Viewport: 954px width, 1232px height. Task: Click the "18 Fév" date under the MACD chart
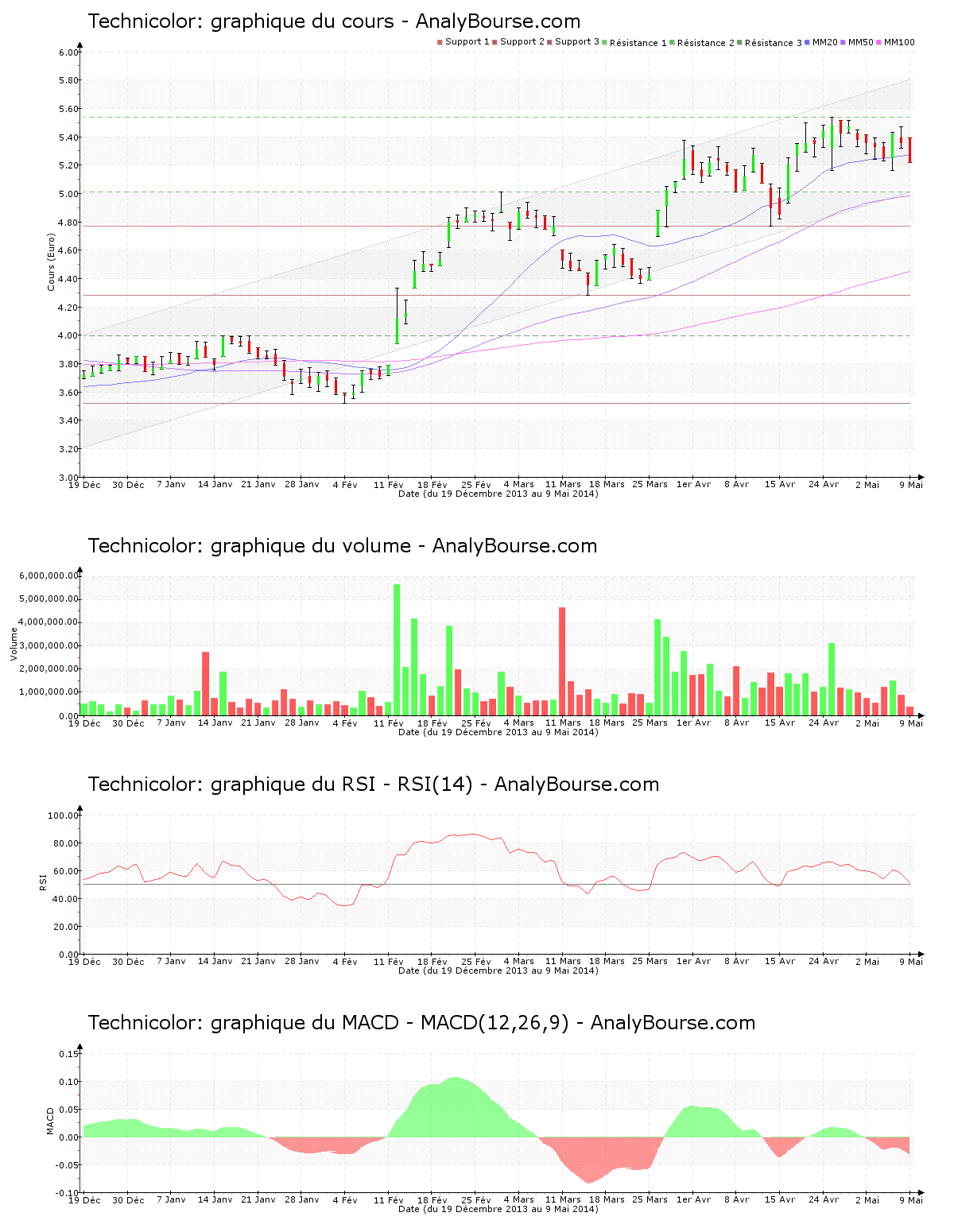click(x=432, y=1200)
